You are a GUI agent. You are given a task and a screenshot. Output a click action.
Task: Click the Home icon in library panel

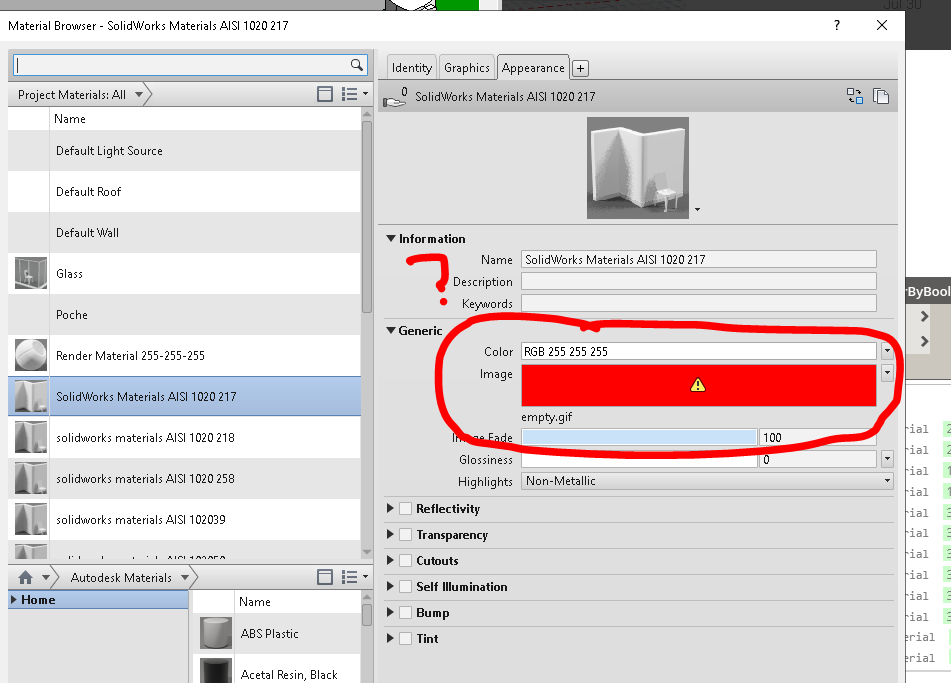tap(25, 577)
